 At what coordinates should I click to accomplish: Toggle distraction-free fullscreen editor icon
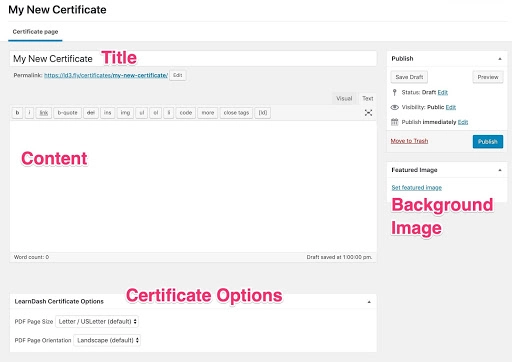pyautogui.click(x=368, y=113)
